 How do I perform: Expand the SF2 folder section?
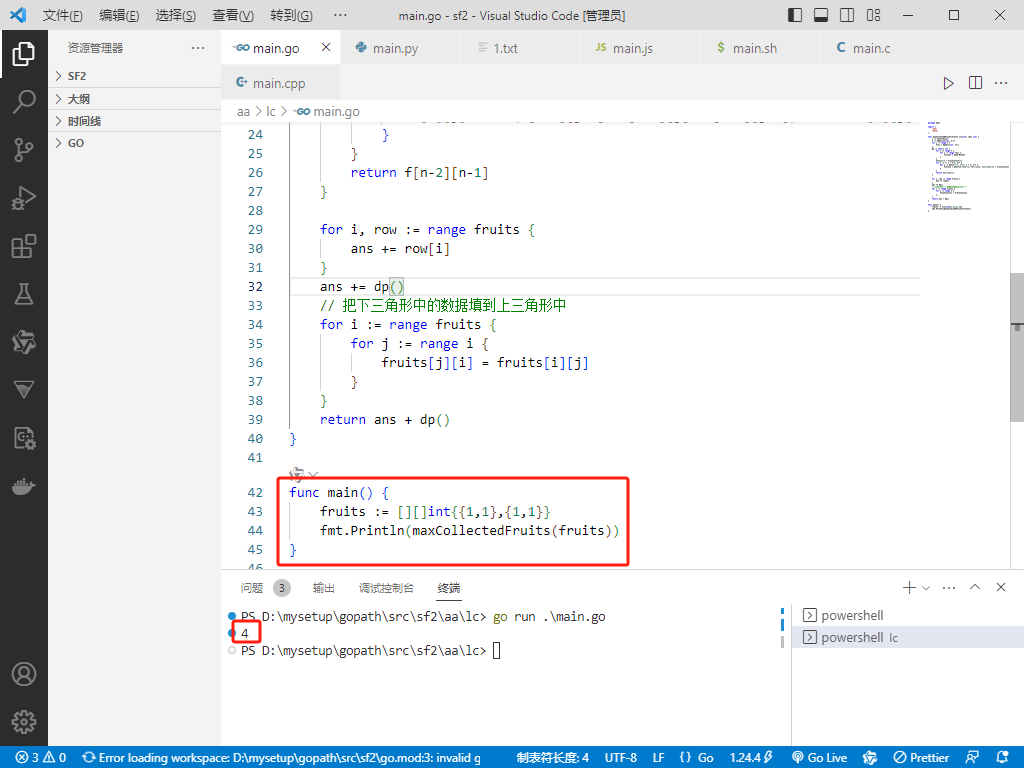tap(135, 76)
